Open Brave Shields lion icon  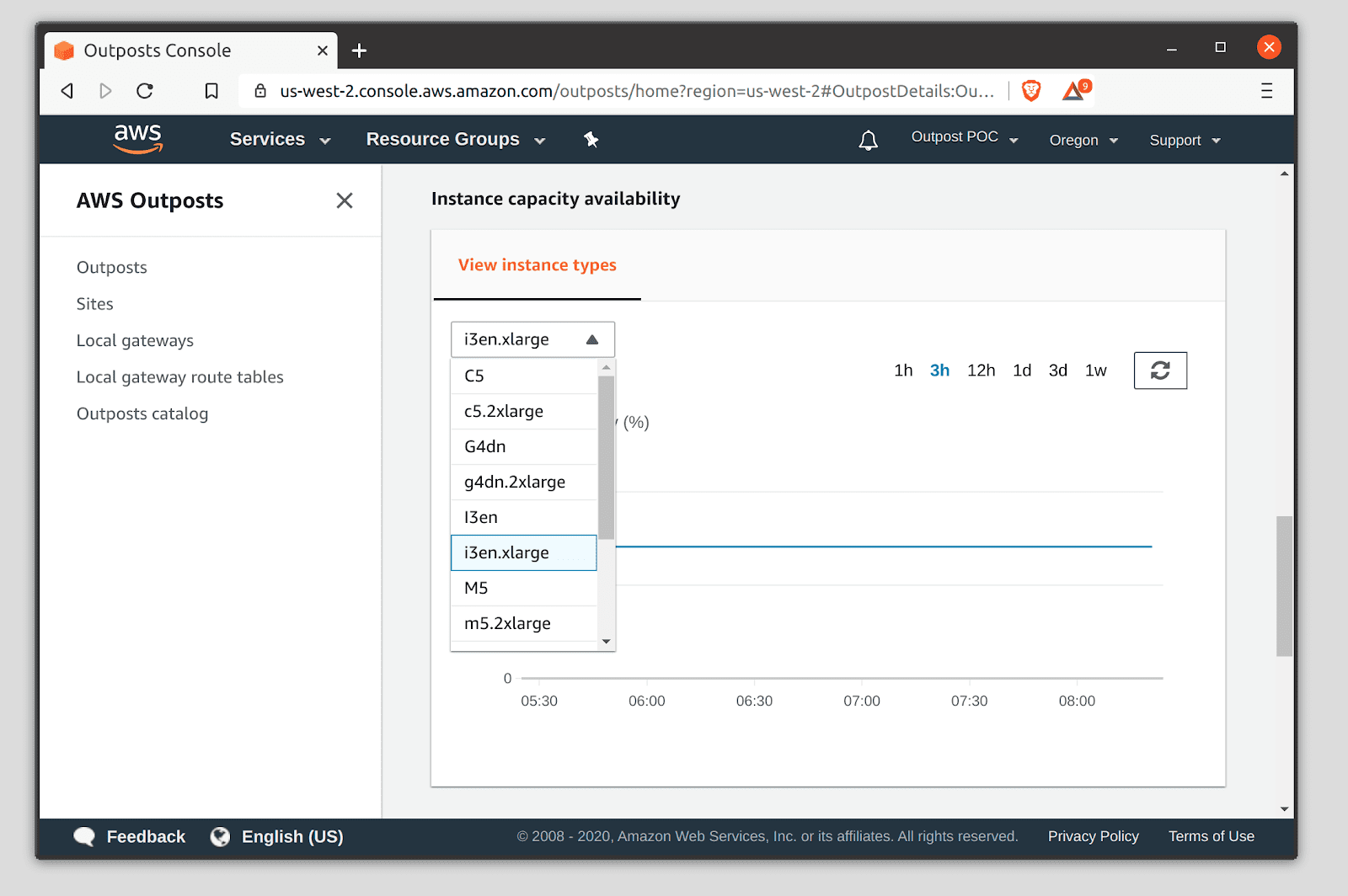click(x=1031, y=90)
